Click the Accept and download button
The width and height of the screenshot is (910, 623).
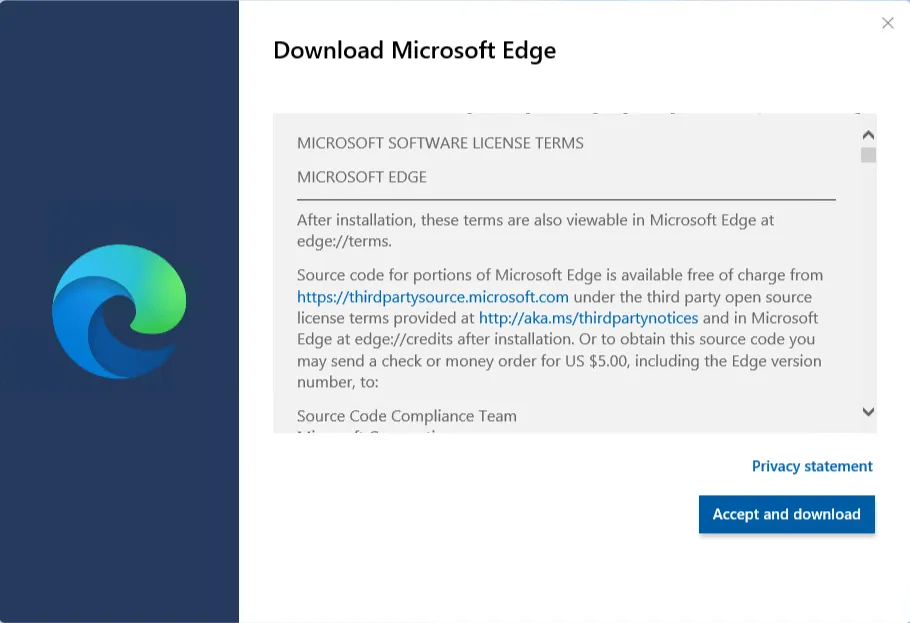786,514
